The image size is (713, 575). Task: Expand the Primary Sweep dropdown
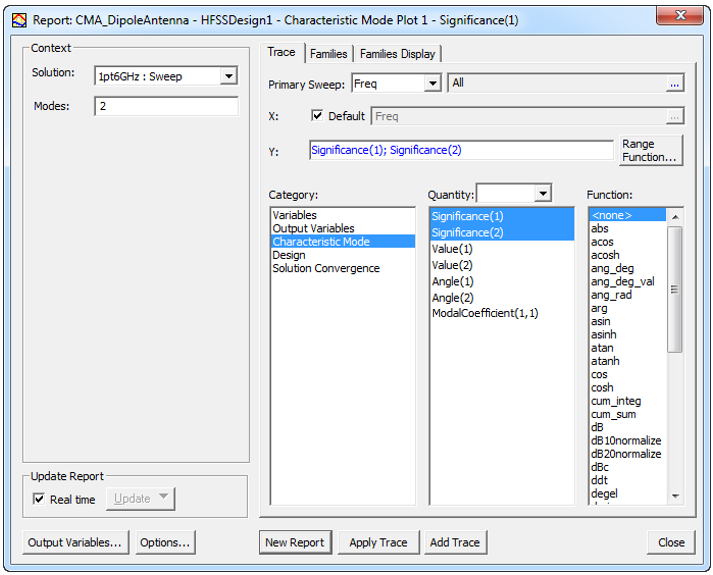[x=432, y=84]
